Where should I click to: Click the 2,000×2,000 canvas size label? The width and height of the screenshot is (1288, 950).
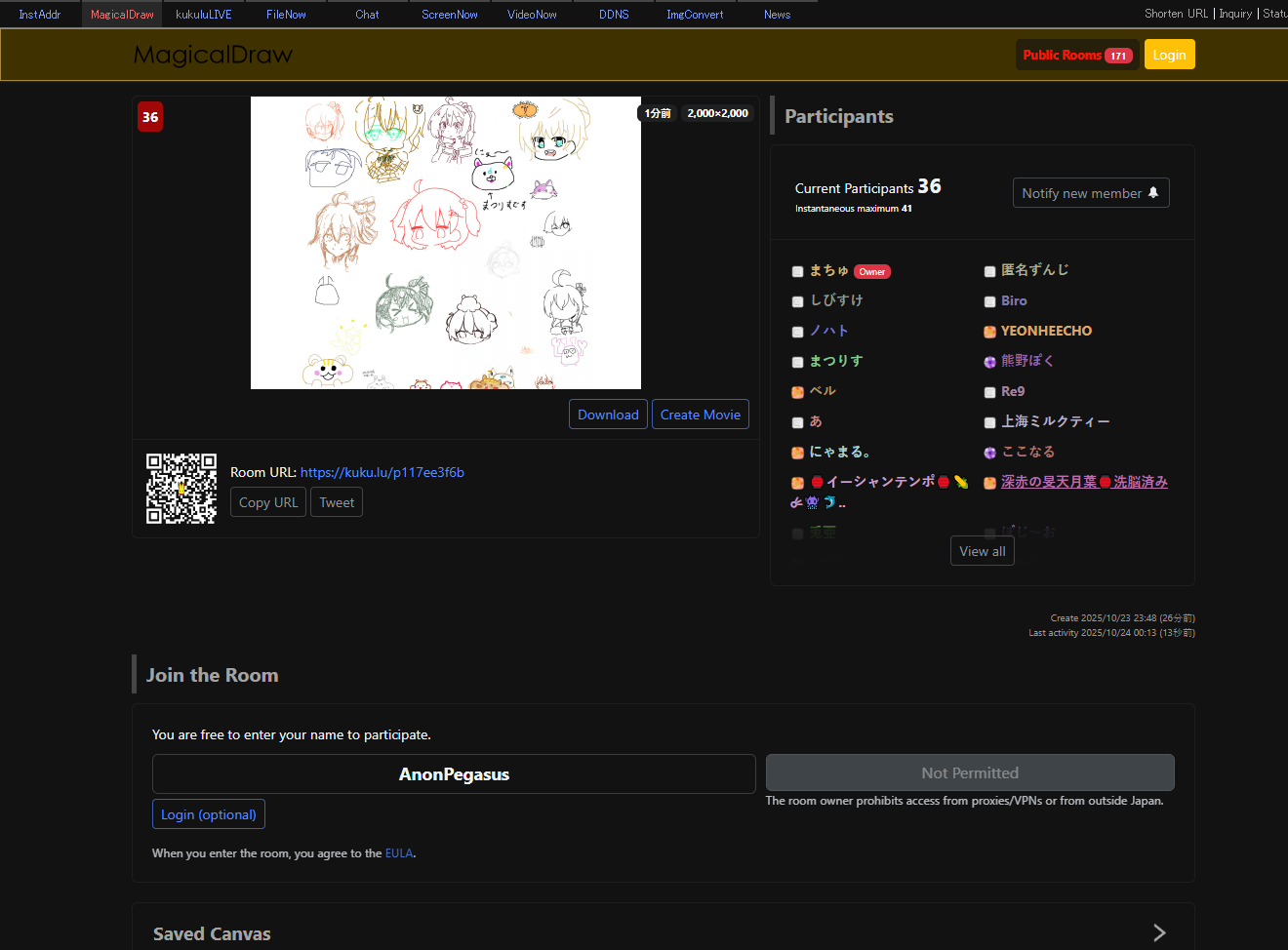coord(718,113)
